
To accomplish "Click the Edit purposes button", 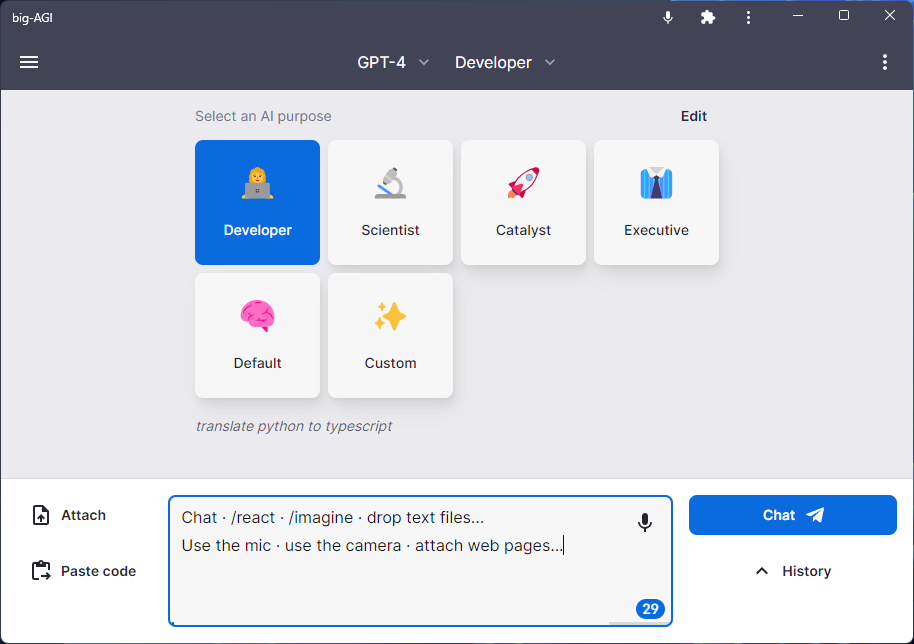I will 694,117.
